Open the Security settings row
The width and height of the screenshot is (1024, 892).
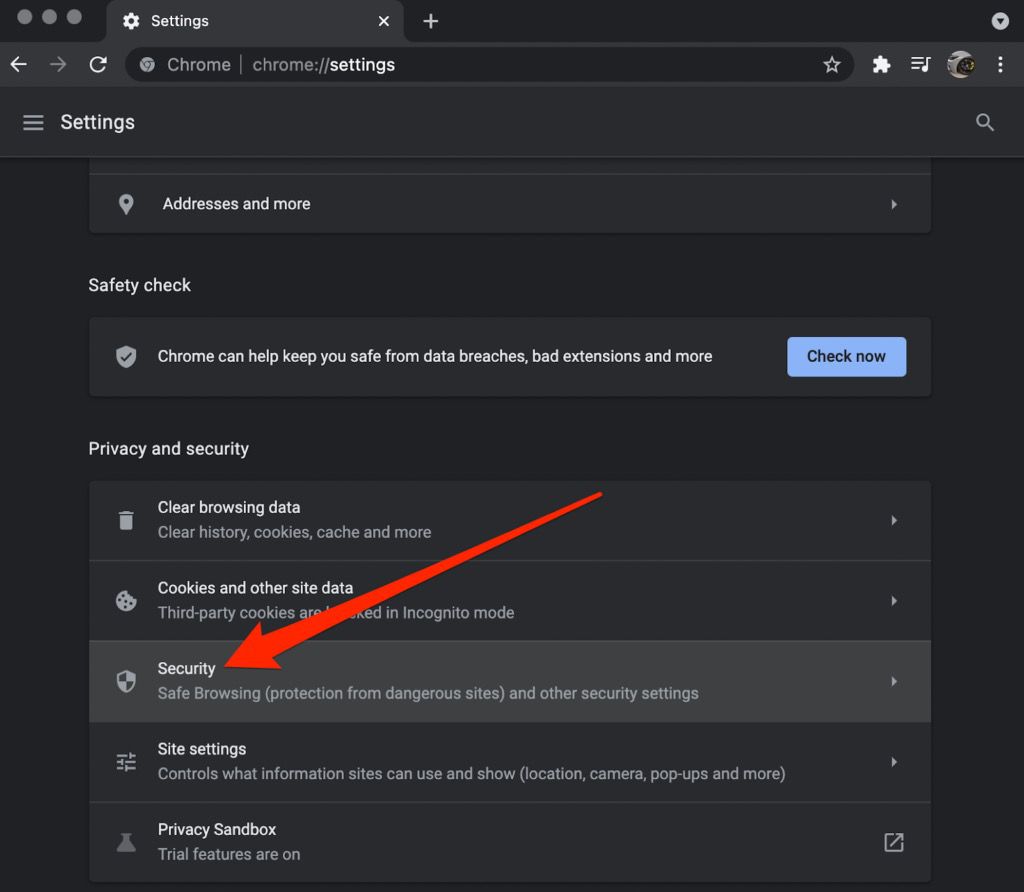(509, 681)
